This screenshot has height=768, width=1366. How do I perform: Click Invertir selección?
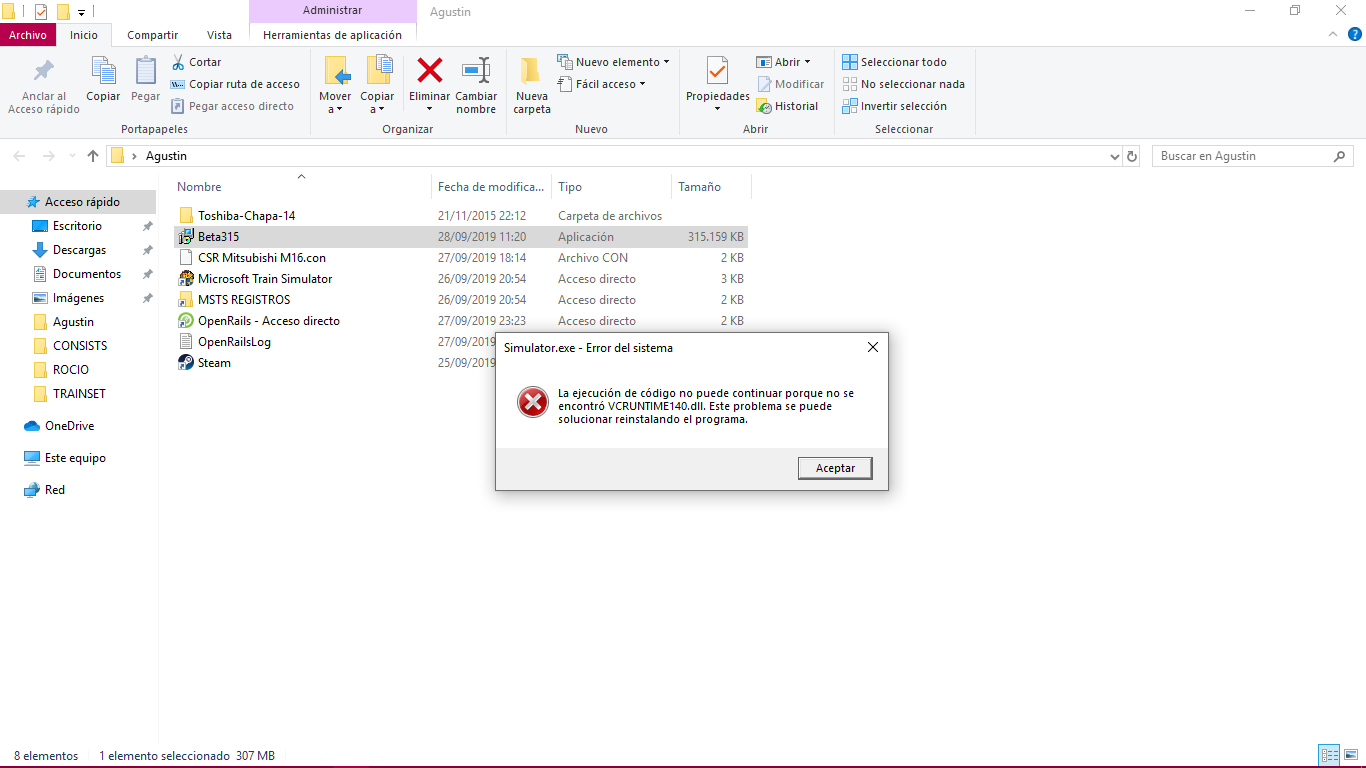pyautogui.click(x=894, y=106)
